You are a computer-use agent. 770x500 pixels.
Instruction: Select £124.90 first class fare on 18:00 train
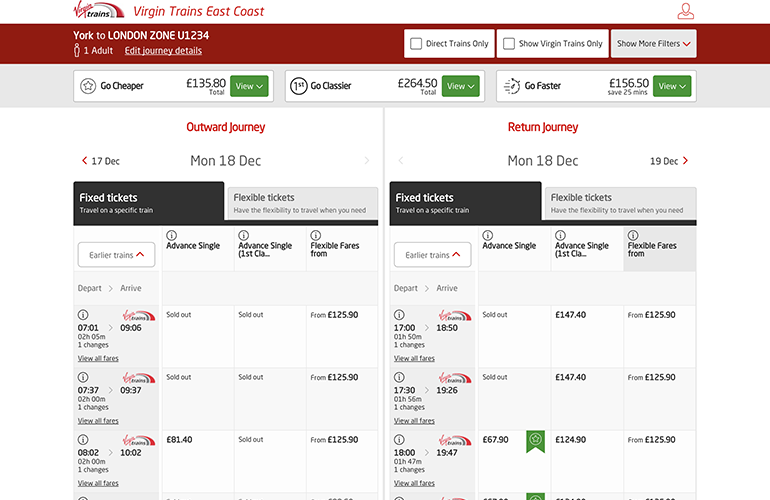coord(571,440)
